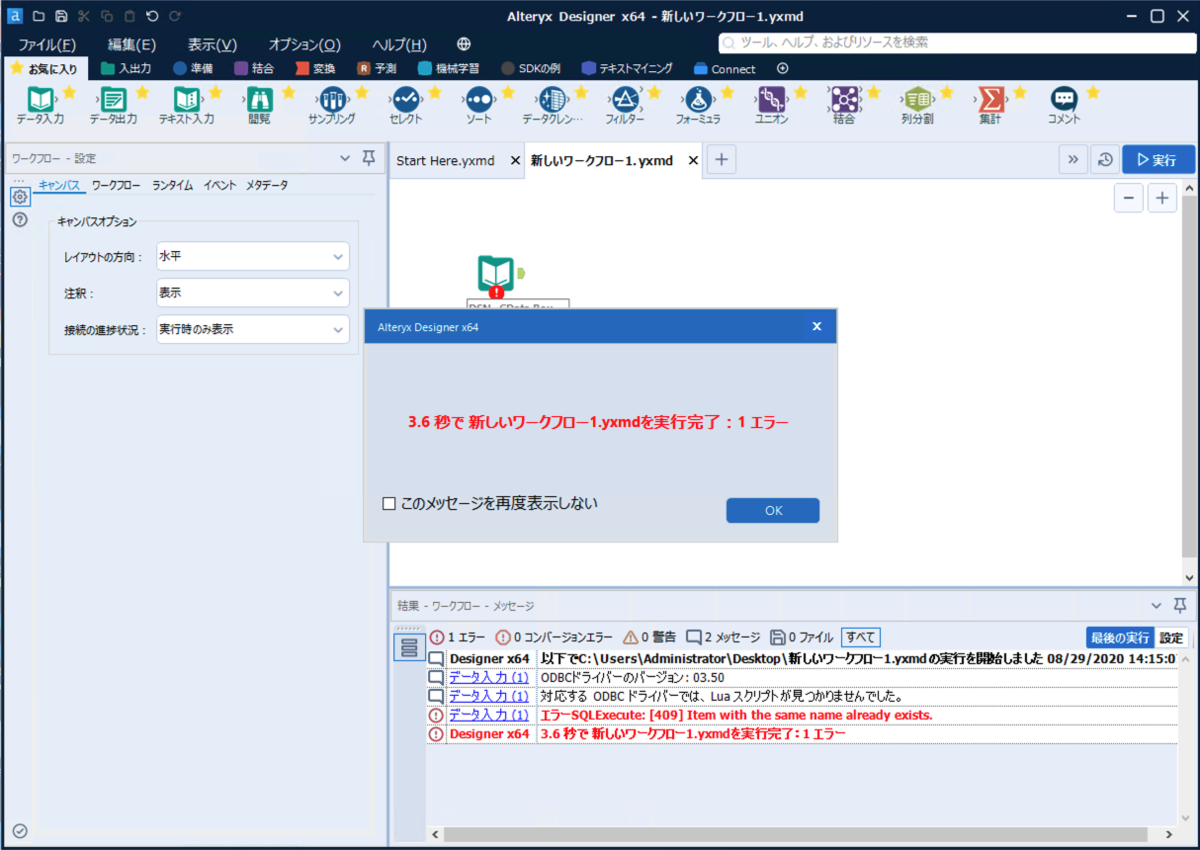Screen dimensions: 1200x850
Task: Select the すべて filter
Action: click(861, 637)
